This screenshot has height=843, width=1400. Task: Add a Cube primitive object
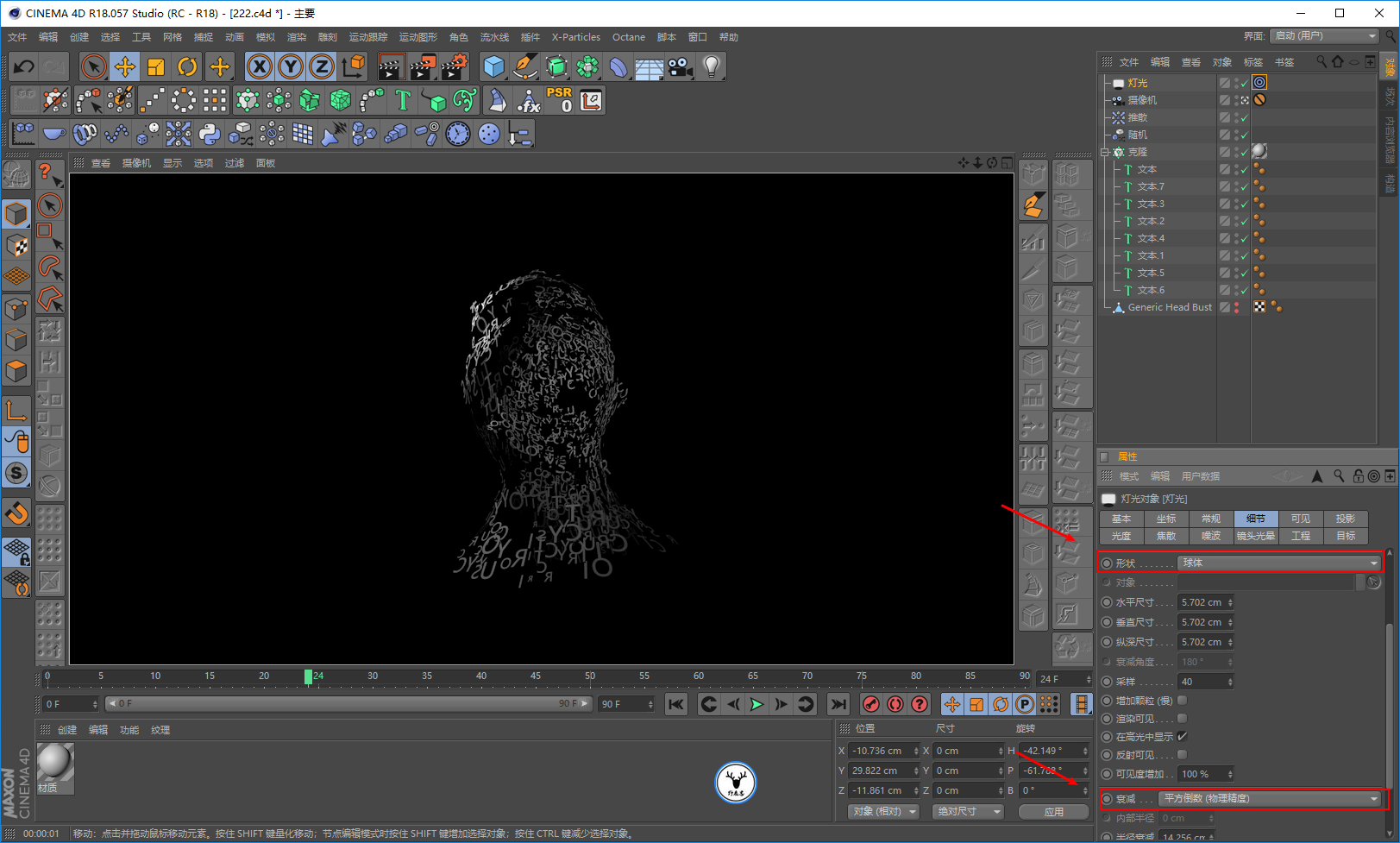(x=493, y=66)
